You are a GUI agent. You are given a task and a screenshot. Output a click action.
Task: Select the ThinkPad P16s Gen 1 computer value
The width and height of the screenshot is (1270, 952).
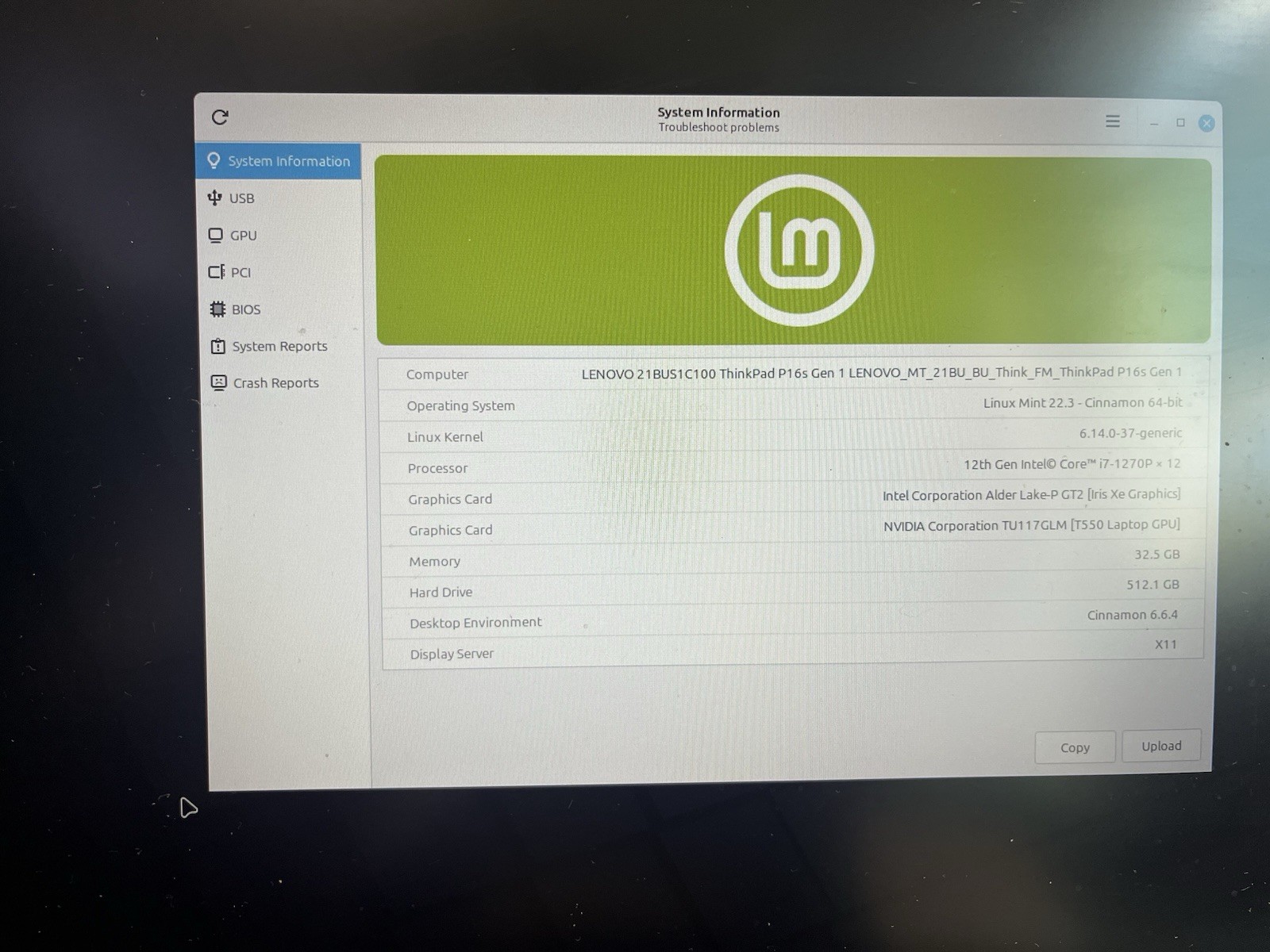881,373
